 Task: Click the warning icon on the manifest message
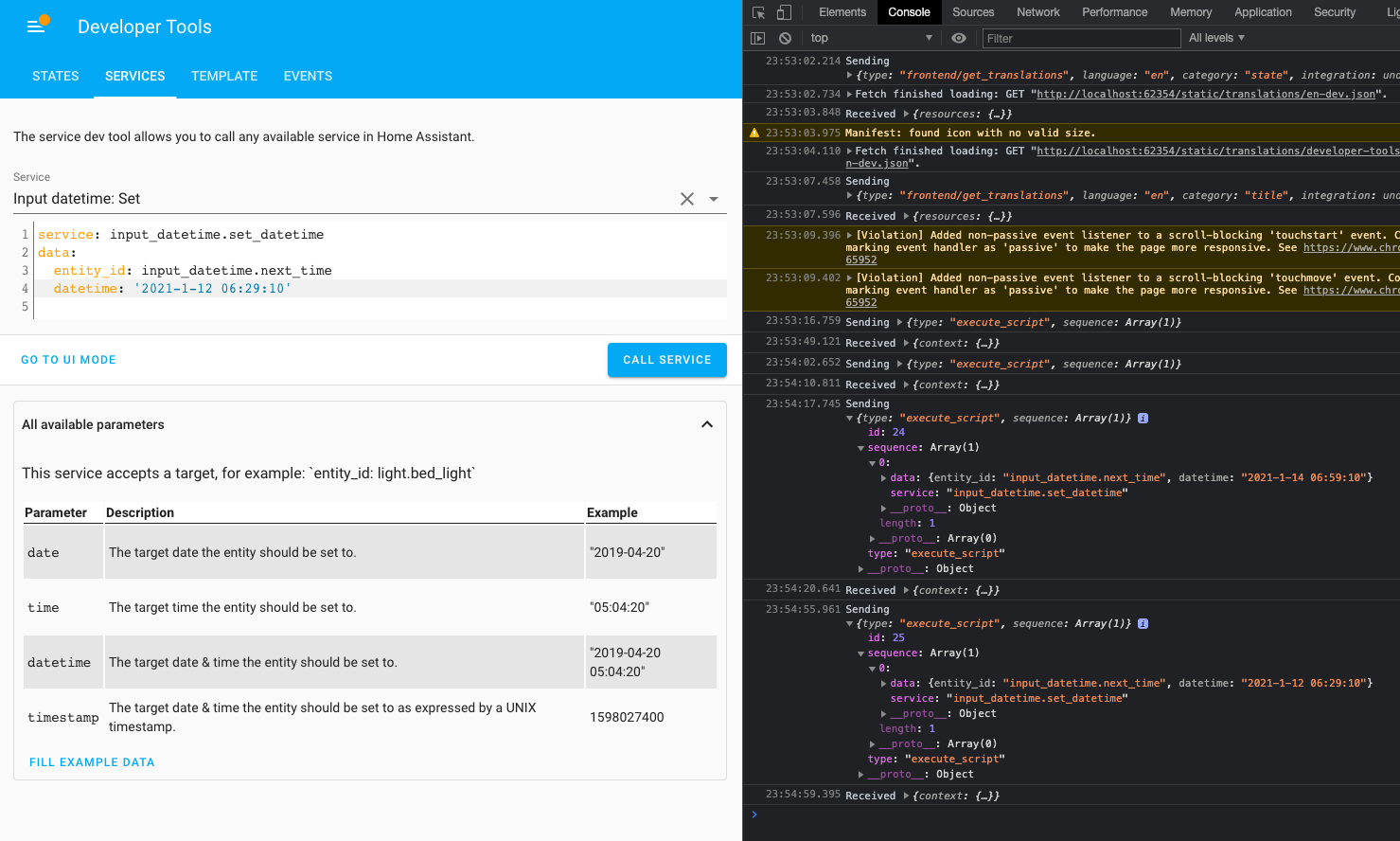click(x=754, y=133)
